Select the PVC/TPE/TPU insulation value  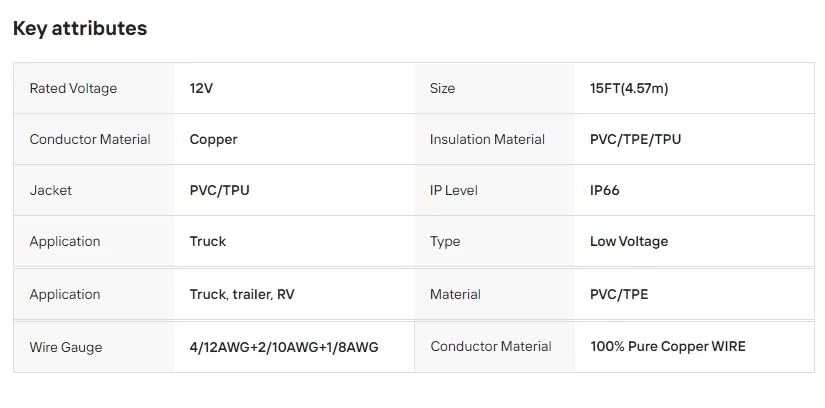tap(635, 139)
